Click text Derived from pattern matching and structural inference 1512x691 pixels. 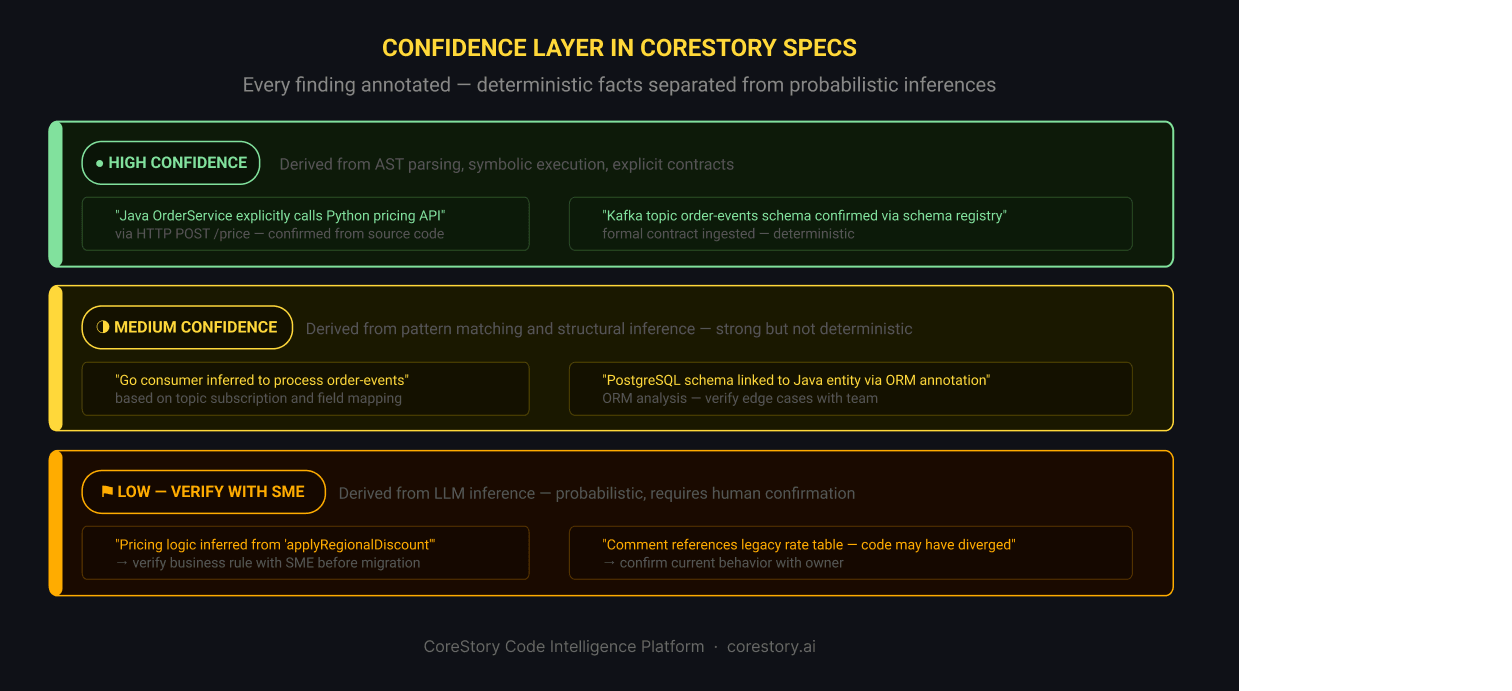(x=609, y=329)
